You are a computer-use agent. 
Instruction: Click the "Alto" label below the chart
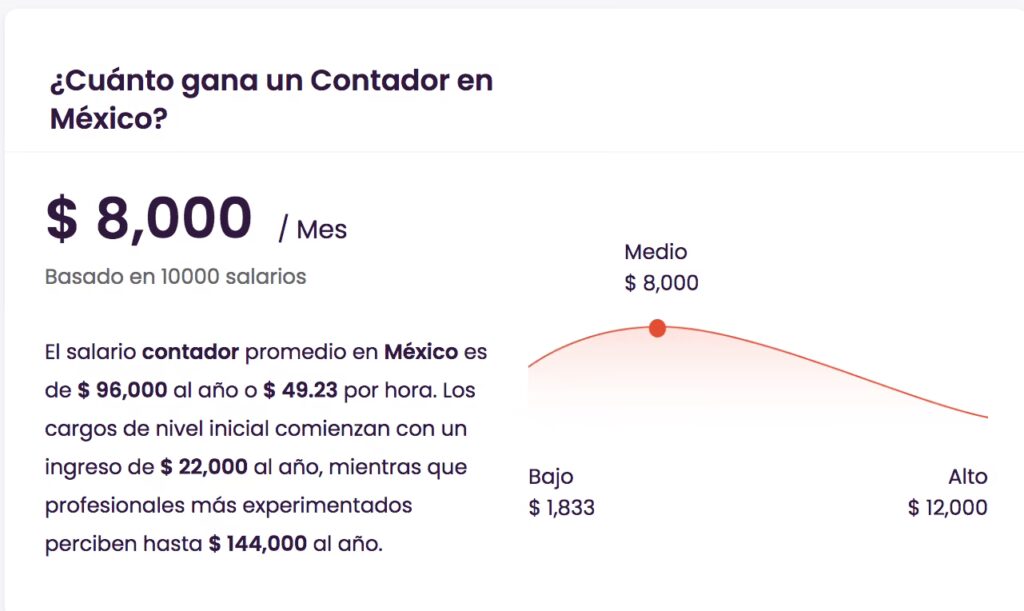[x=967, y=476]
